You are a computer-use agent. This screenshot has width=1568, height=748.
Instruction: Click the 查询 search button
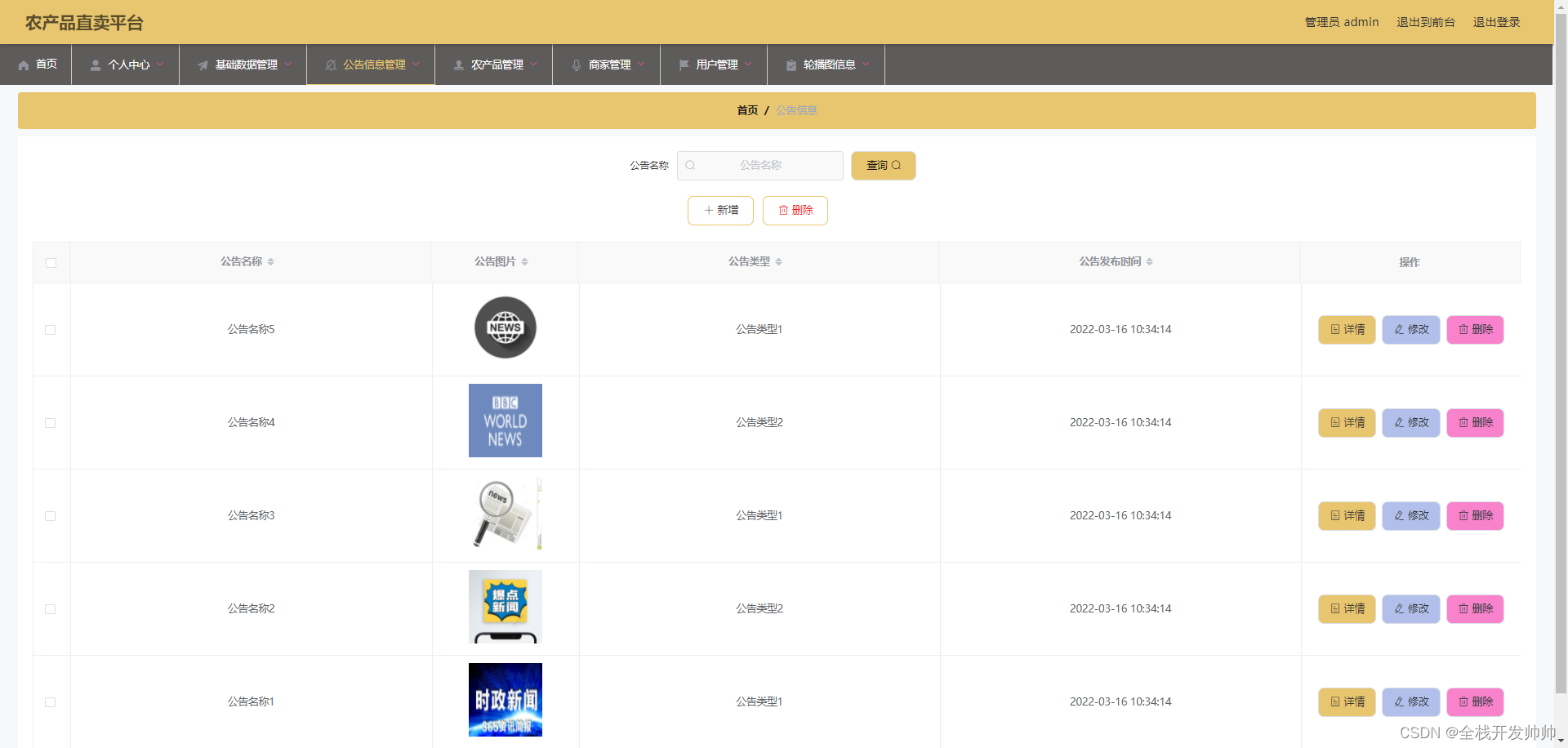[x=884, y=166]
